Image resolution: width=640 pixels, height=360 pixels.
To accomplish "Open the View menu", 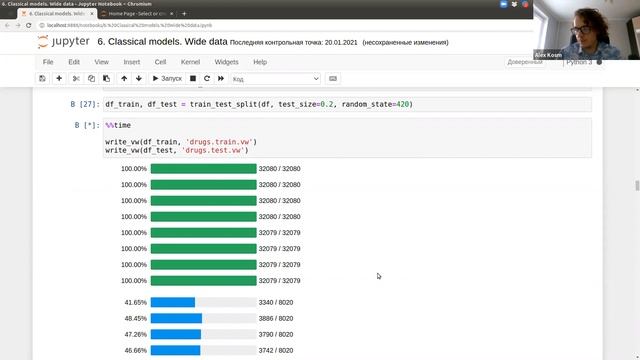I will 101,62.
